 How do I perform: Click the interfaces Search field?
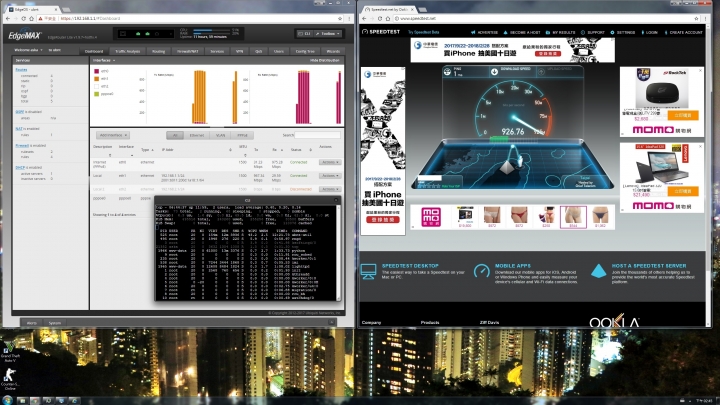click(x=317, y=135)
